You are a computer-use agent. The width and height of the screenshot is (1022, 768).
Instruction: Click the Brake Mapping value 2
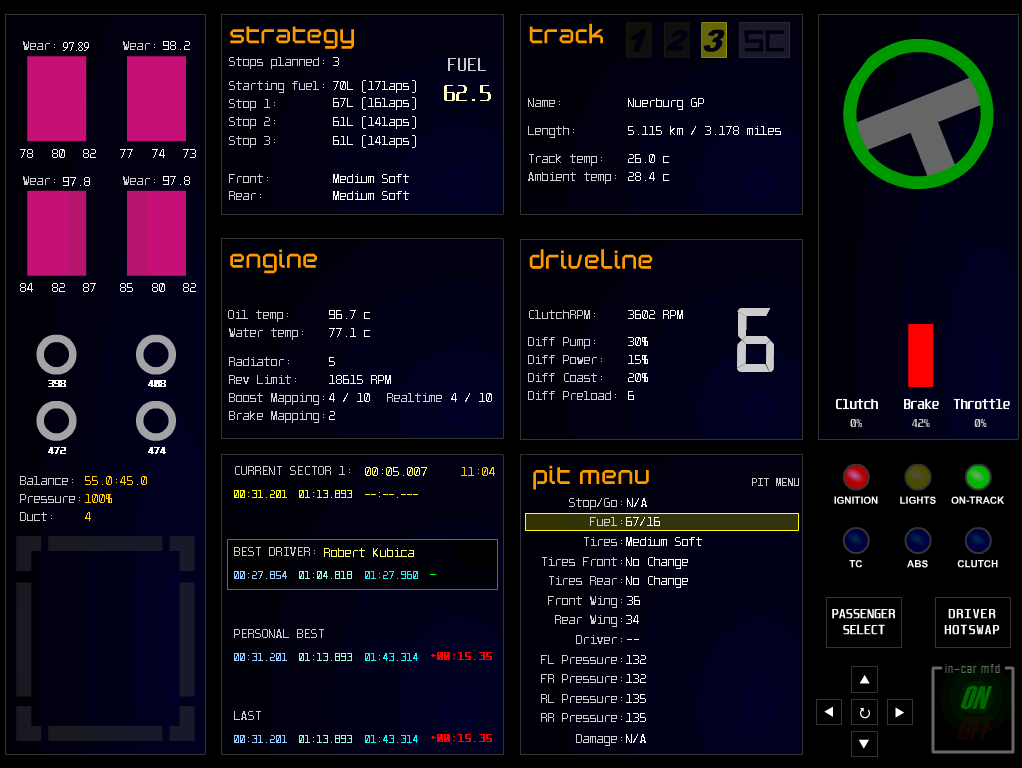coord(332,416)
